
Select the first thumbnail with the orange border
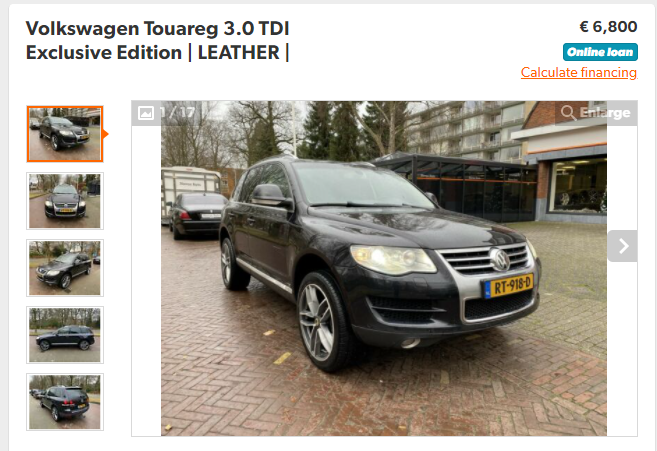point(65,134)
